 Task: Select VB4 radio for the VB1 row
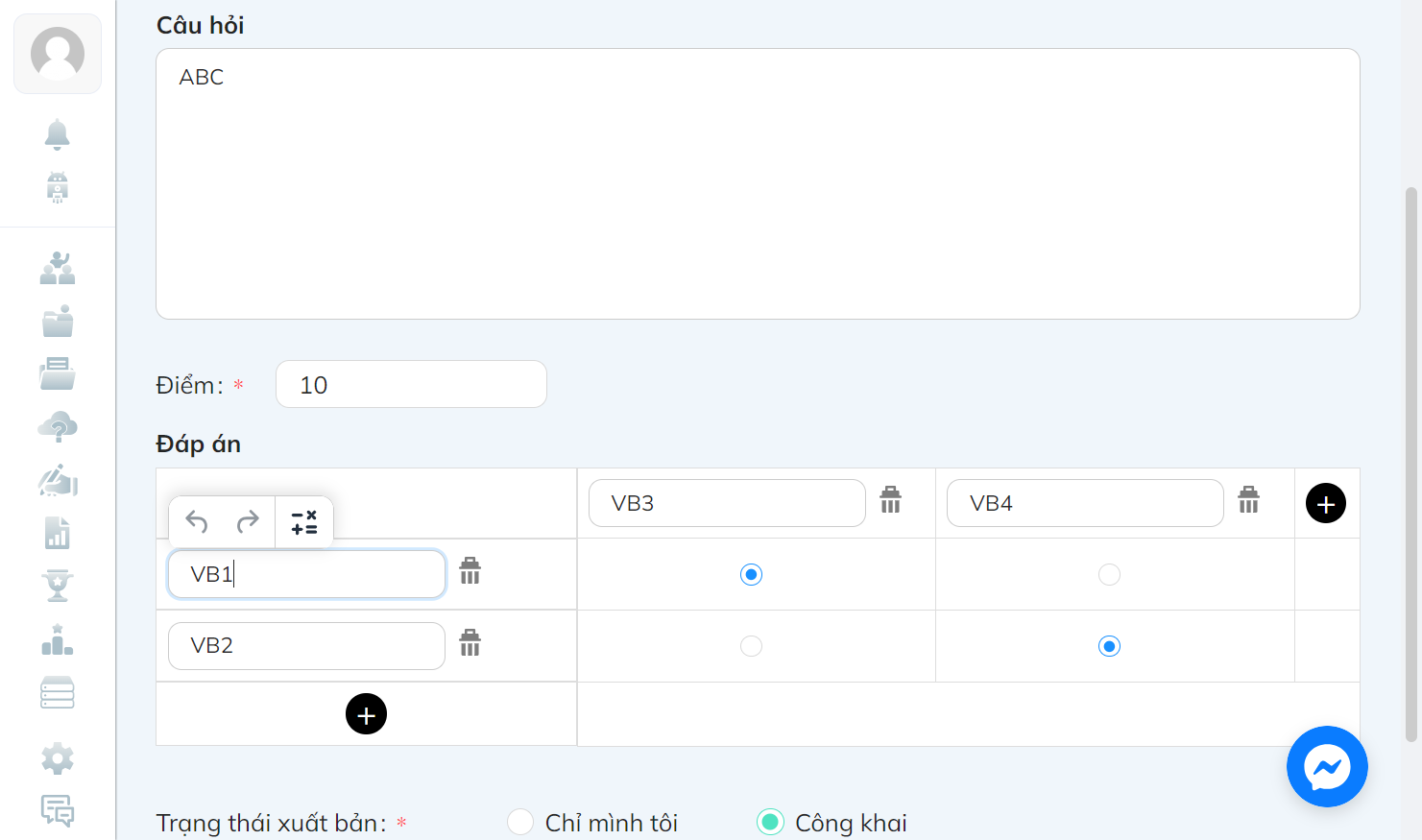1109,574
